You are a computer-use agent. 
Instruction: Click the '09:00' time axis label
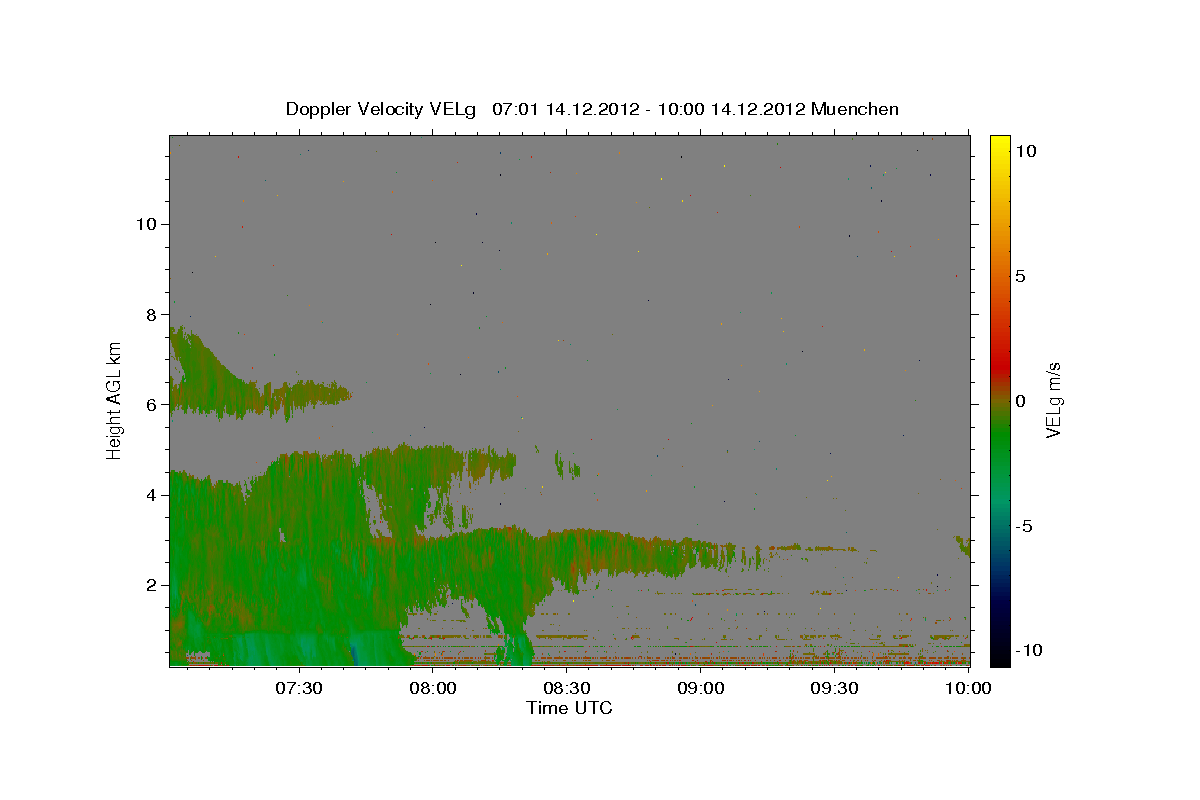pos(701,689)
